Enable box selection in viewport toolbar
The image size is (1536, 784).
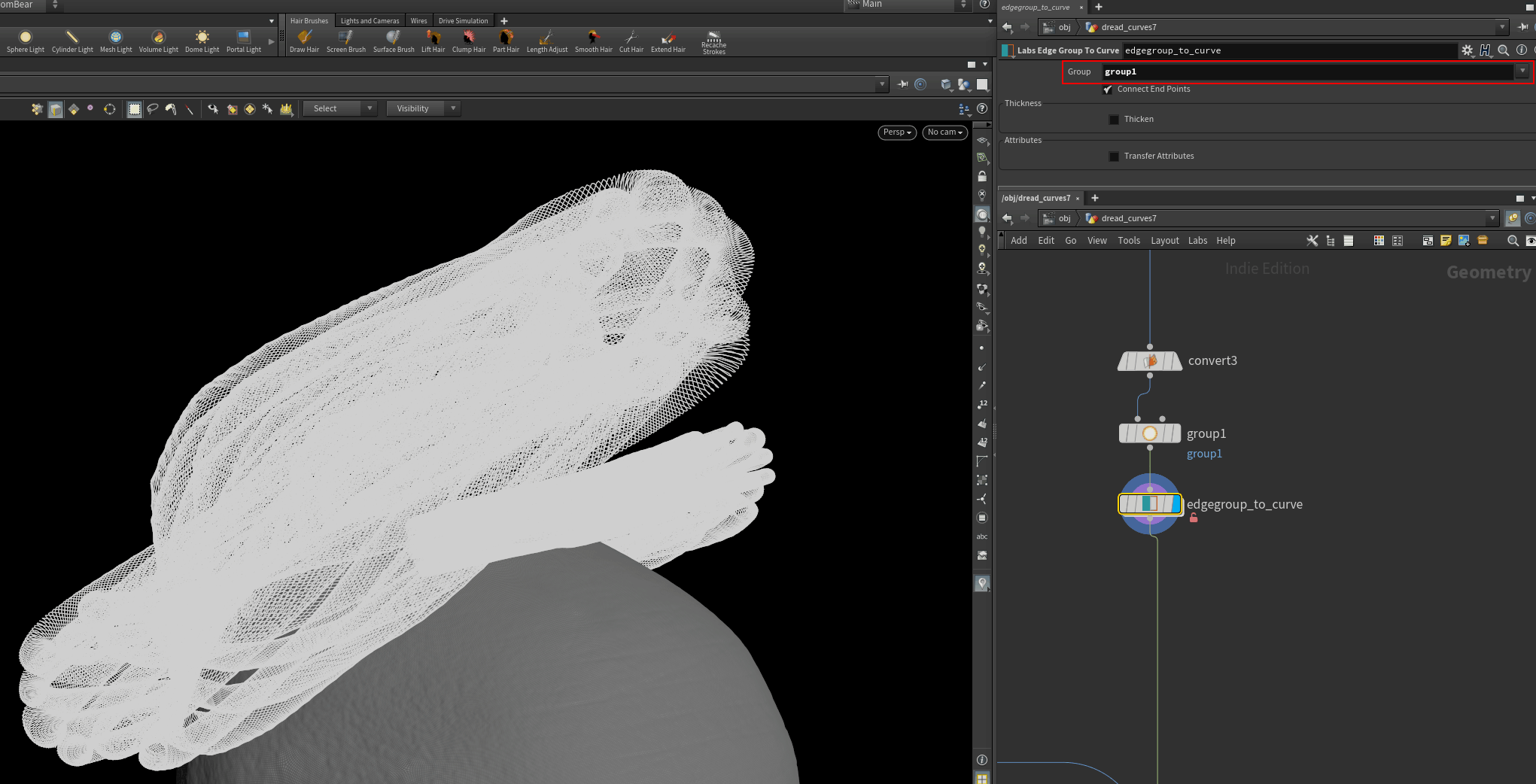click(x=134, y=109)
